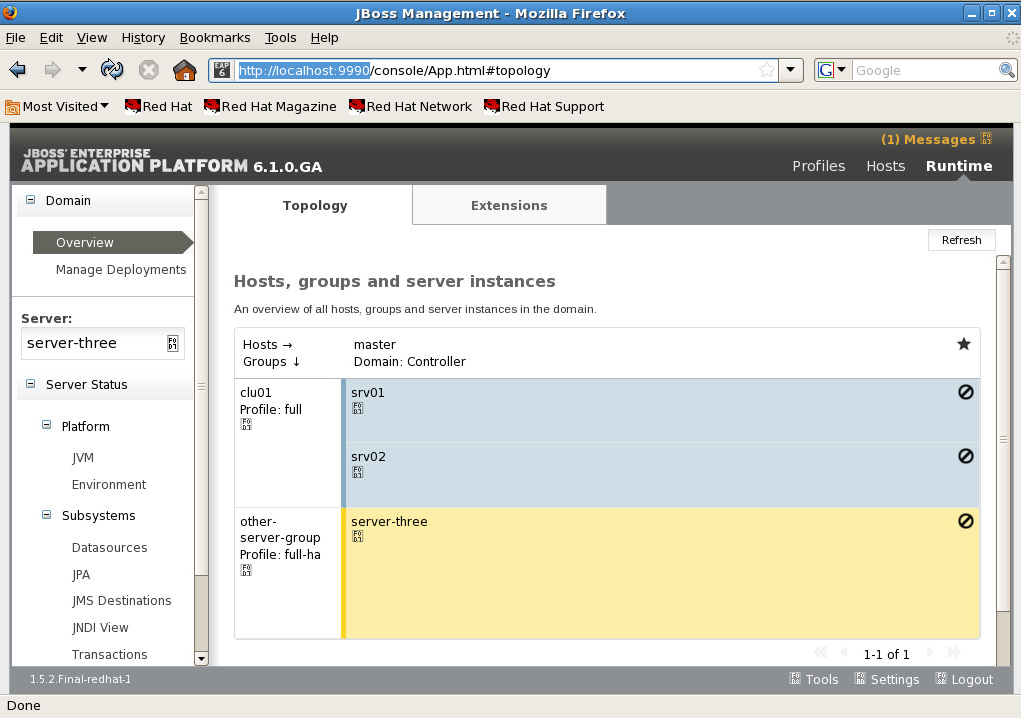1021x718 pixels.
Task: Go to the Hosts section
Action: (886, 166)
